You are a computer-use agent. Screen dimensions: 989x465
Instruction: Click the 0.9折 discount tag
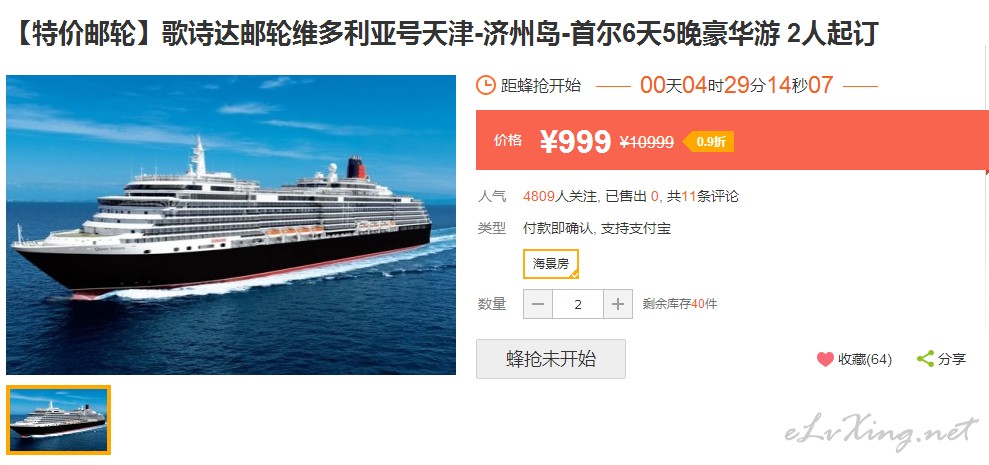coord(708,142)
